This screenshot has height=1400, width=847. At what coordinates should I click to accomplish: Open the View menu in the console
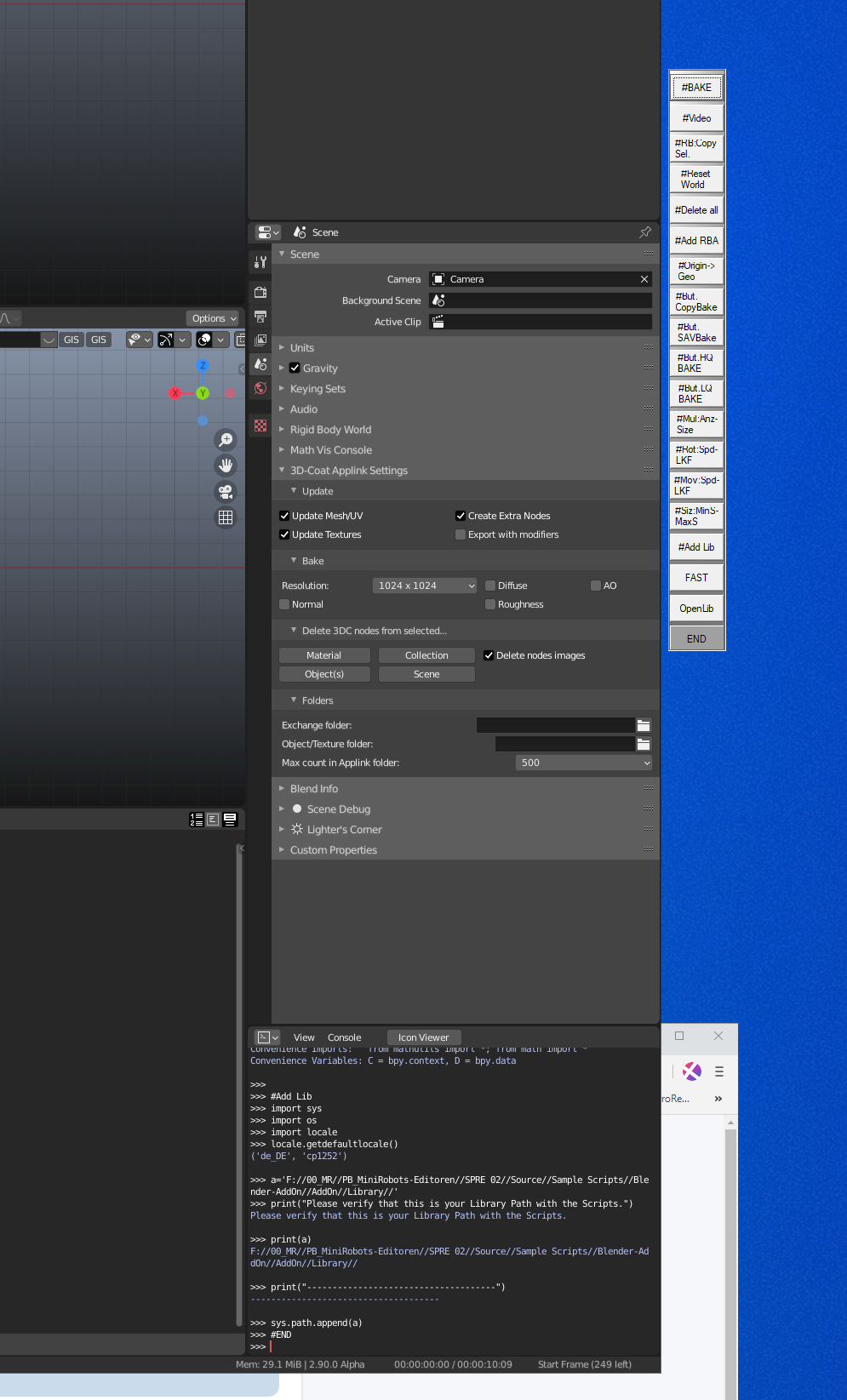304,1037
